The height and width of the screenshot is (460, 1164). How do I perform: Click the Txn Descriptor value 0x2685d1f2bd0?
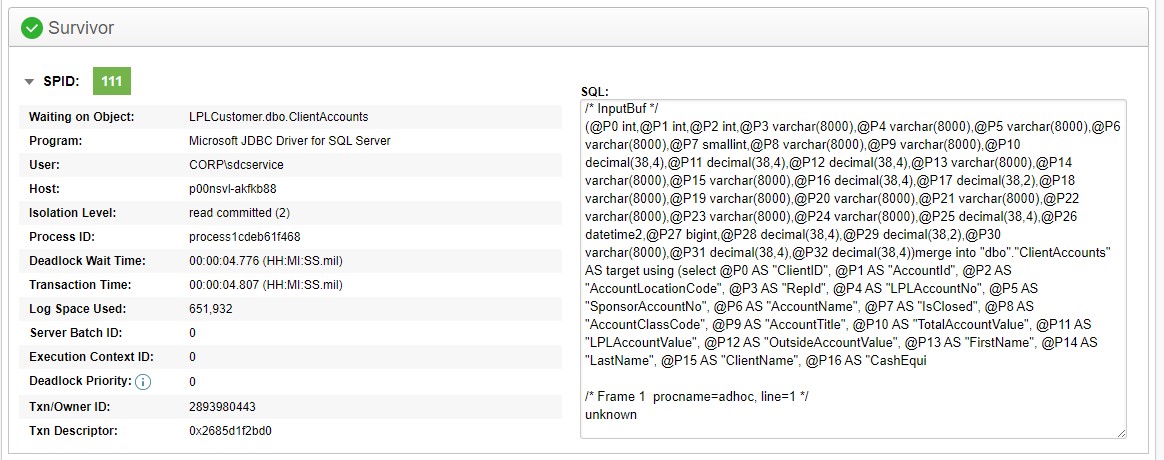tap(230, 431)
